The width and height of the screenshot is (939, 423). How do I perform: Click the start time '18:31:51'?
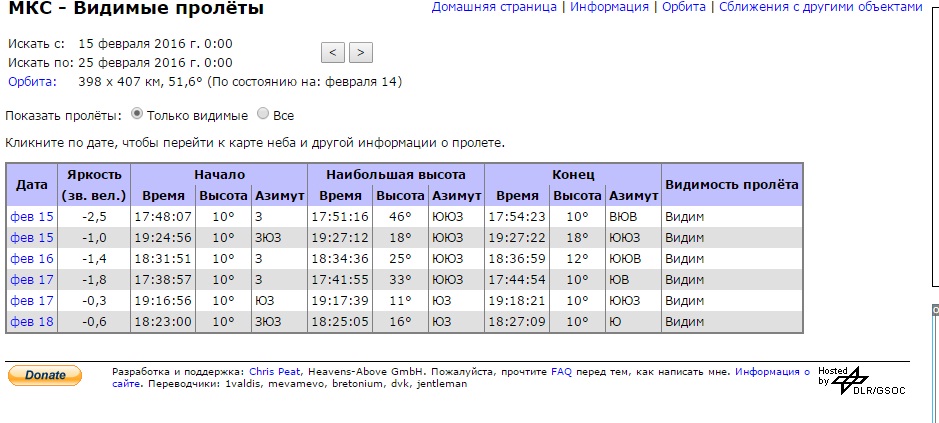pyautogui.click(x=163, y=259)
